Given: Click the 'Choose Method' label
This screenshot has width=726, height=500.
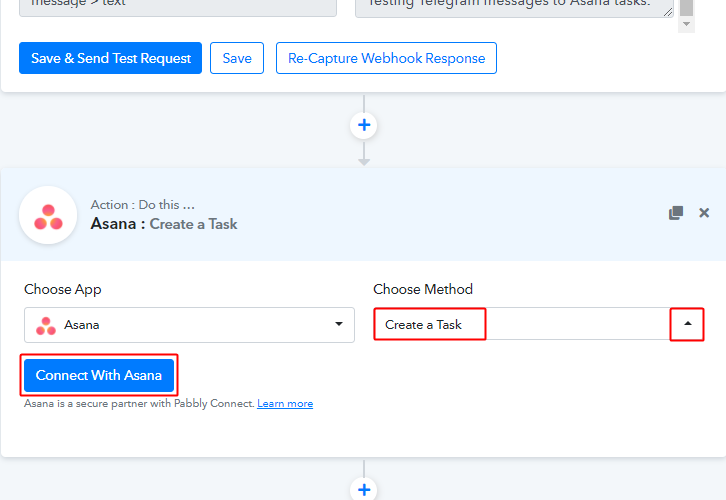Looking at the screenshot, I should pyautogui.click(x=423, y=289).
